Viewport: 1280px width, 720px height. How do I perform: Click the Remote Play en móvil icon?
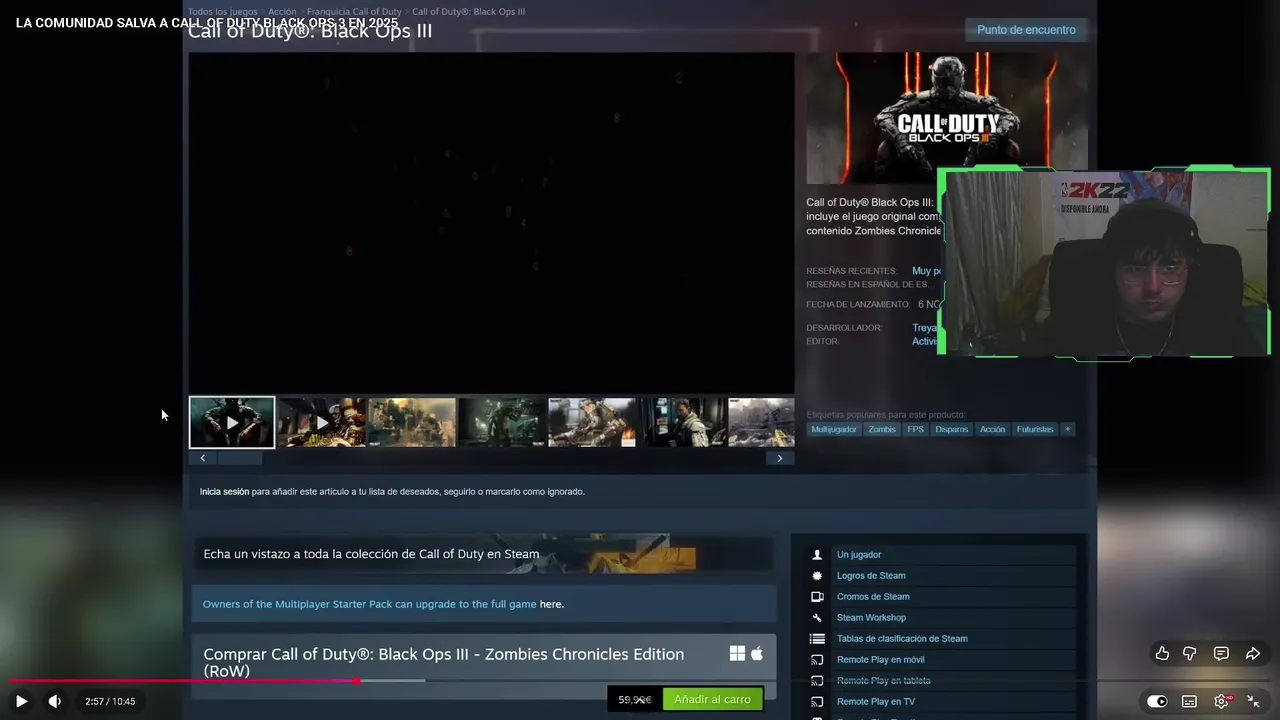point(817,660)
